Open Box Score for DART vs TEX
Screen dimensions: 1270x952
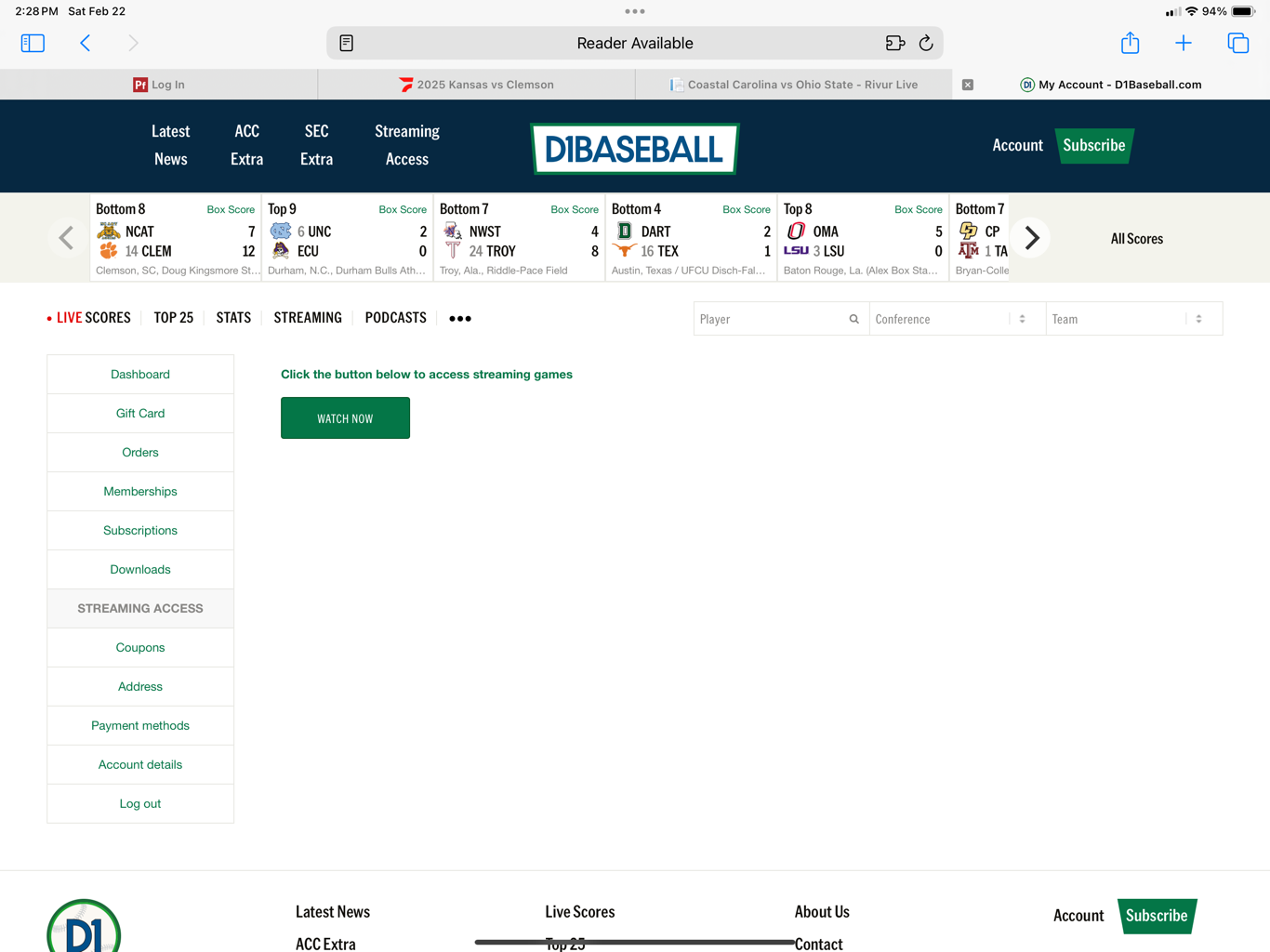(747, 210)
